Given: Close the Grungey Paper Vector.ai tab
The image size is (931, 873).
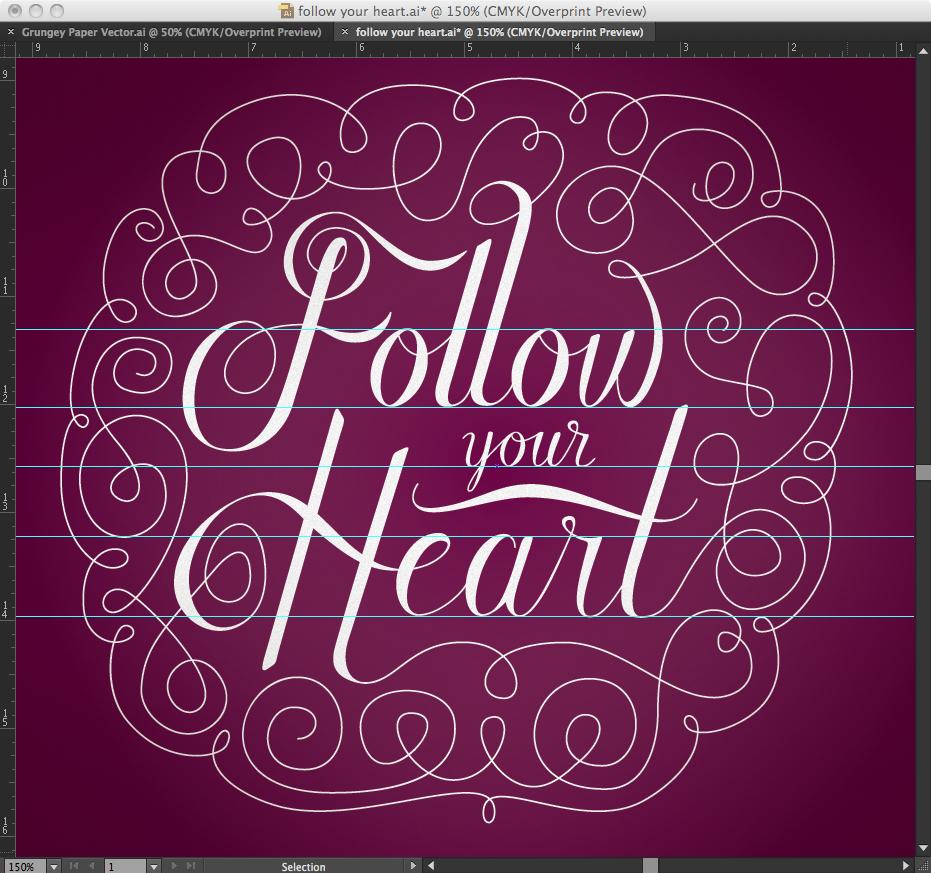Looking at the screenshot, I should point(11,32).
